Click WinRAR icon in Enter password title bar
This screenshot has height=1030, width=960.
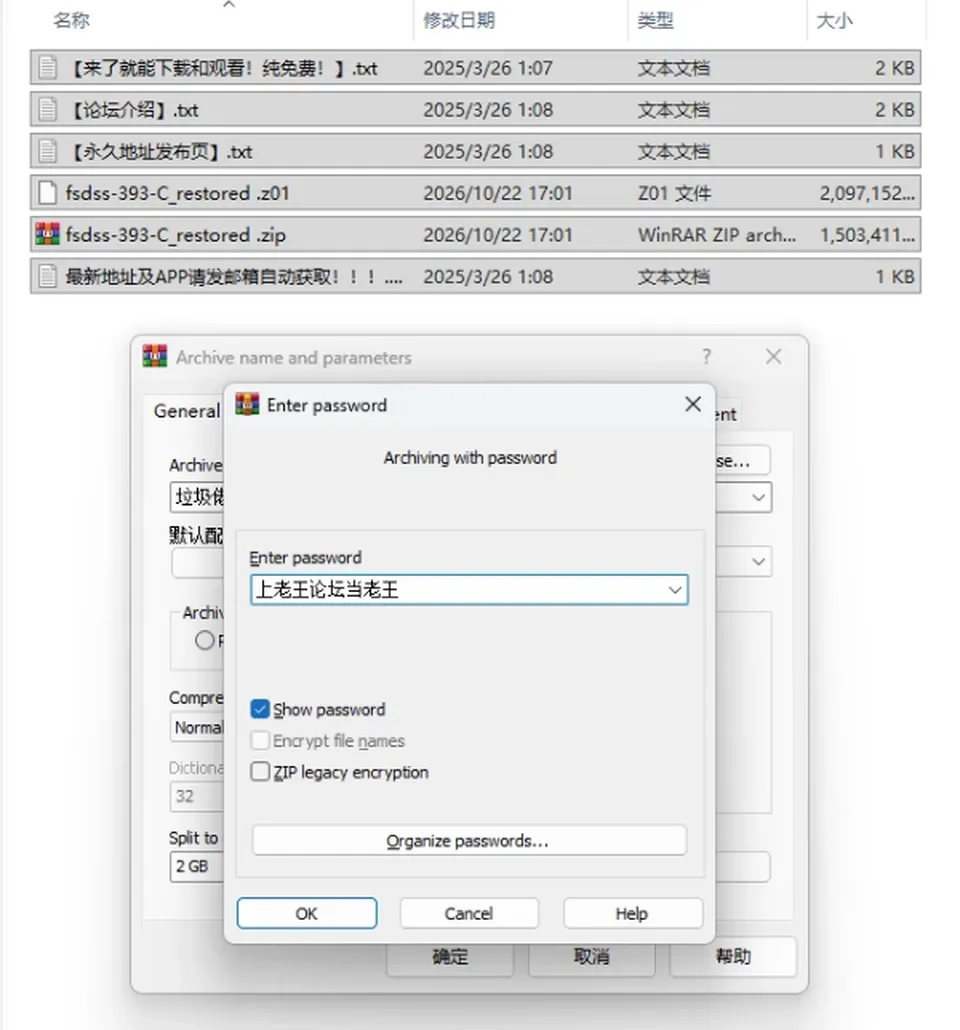[x=247, y=405]
